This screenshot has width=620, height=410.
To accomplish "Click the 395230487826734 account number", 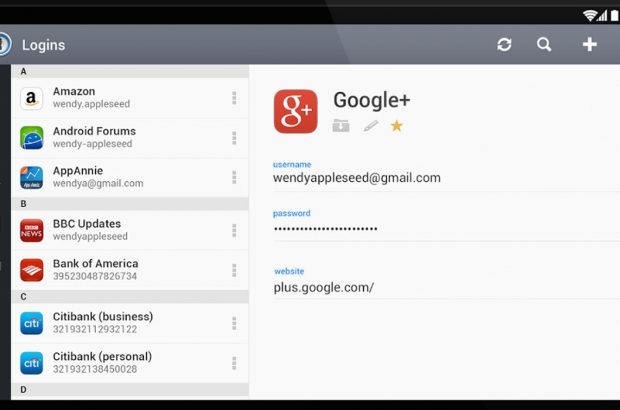I will click(x=95, y=276).
